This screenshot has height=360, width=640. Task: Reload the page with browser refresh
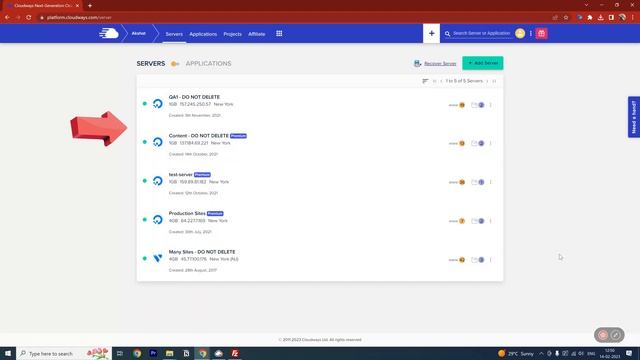[x=29, y=18]
